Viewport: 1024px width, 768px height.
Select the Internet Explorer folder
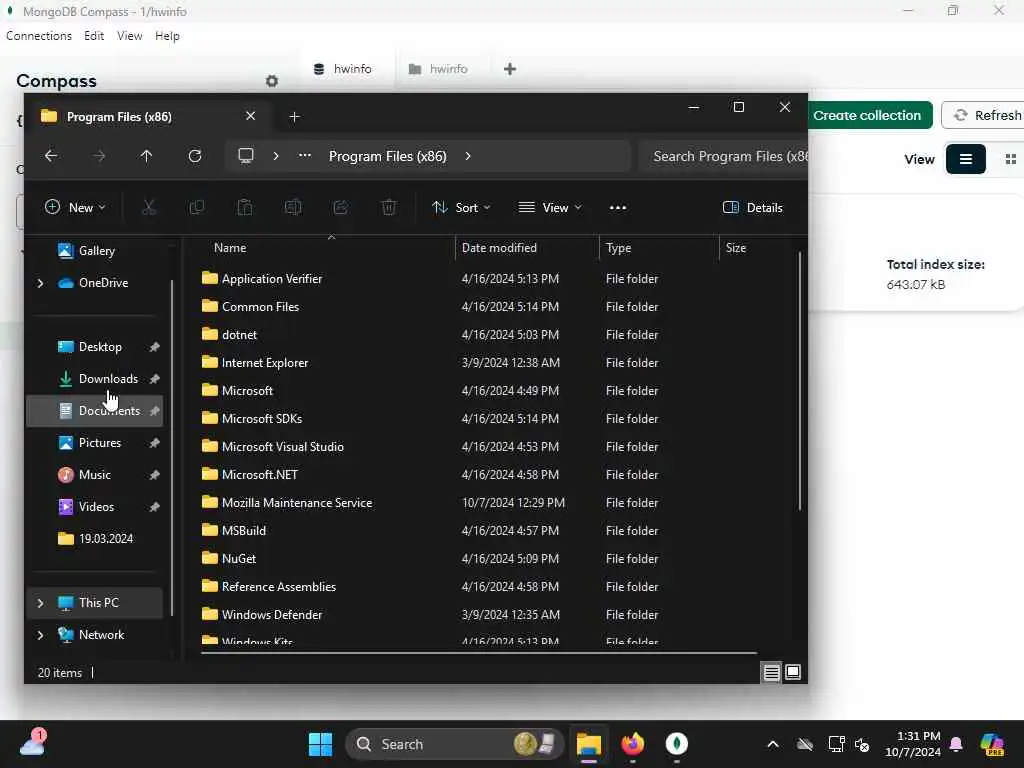[264, 363]
